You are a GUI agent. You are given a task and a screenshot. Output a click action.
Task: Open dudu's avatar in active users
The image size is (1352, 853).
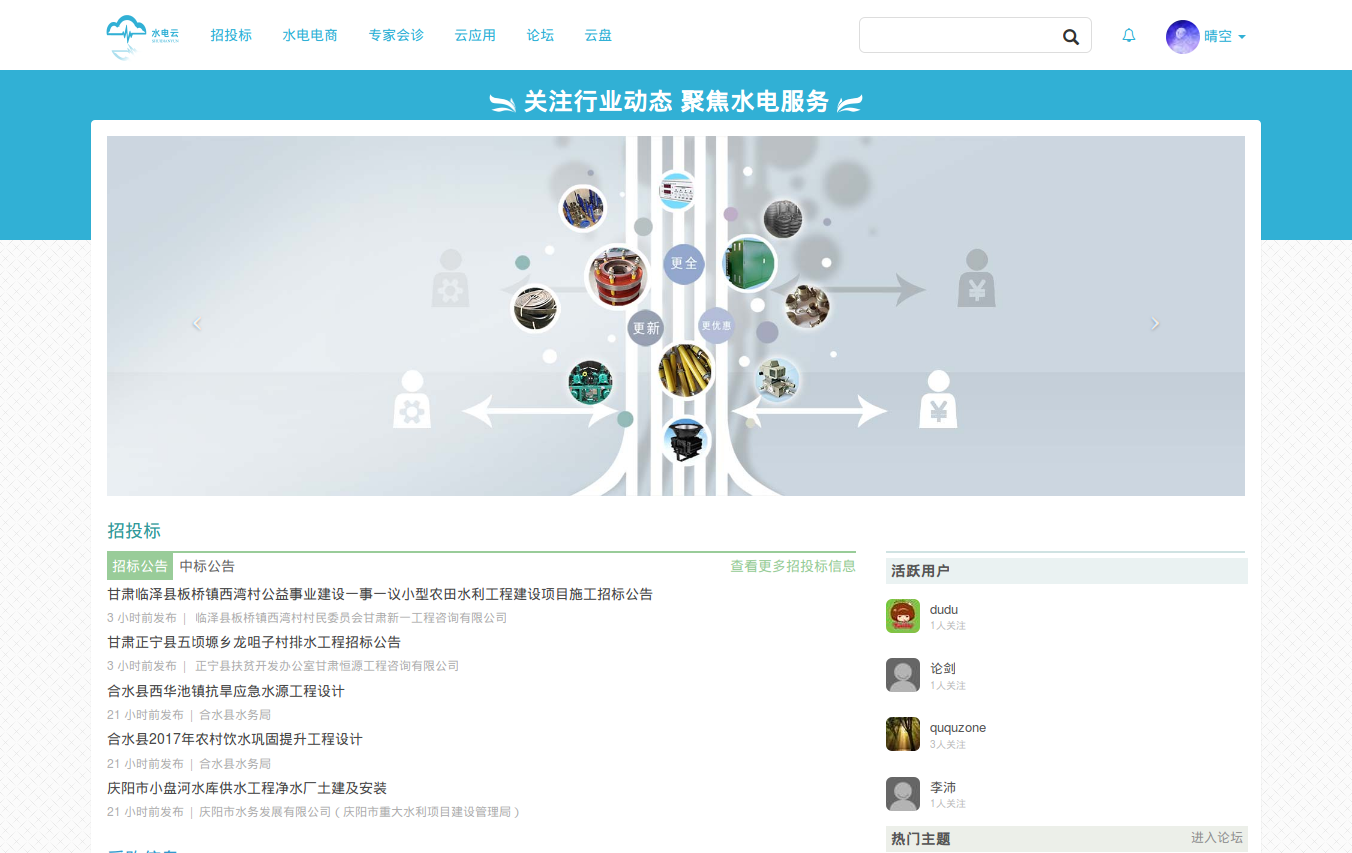(x=902, y=616)
